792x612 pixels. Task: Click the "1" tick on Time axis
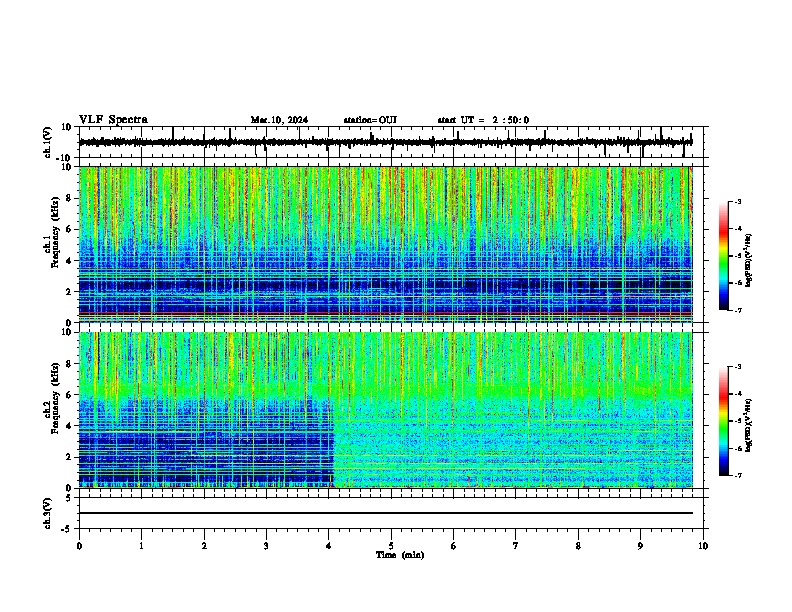[x=141, y=546]
